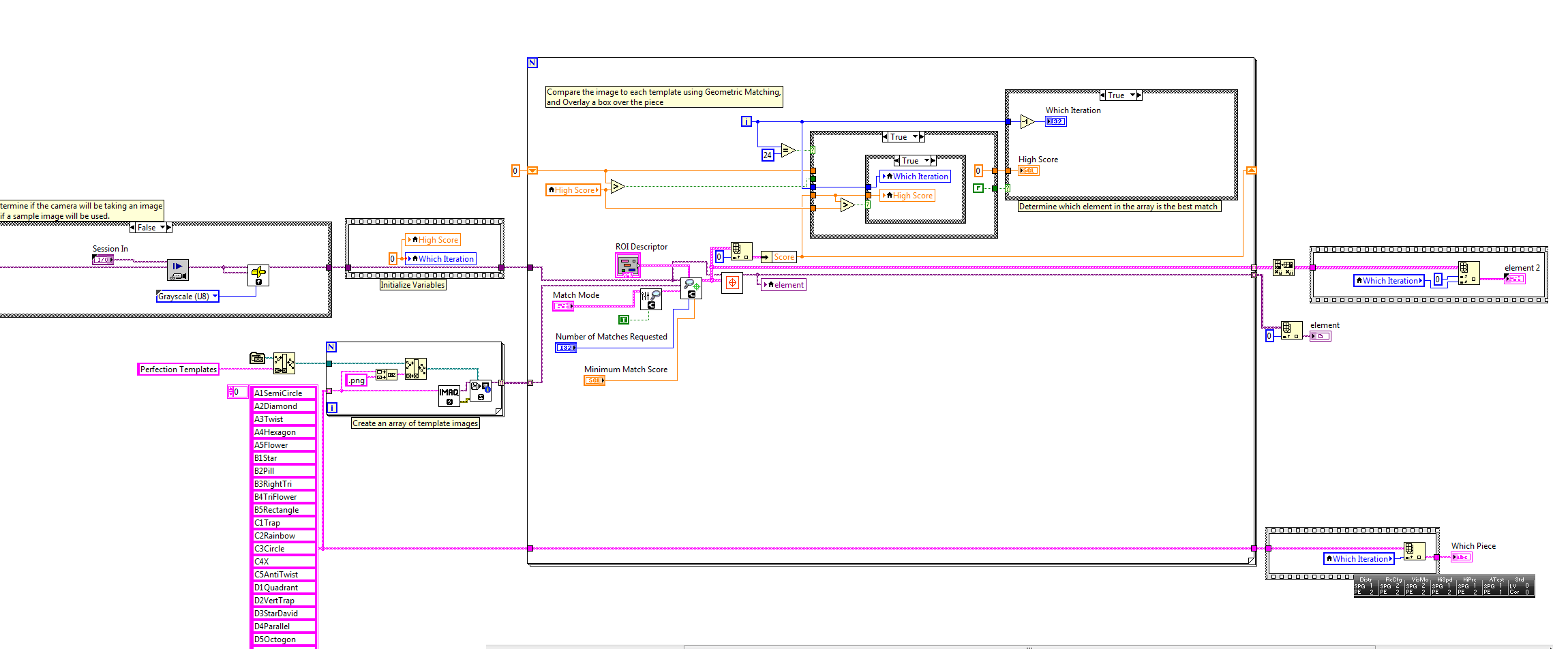Click Number of Matches Requested I32 terminal

coord(566,348)
